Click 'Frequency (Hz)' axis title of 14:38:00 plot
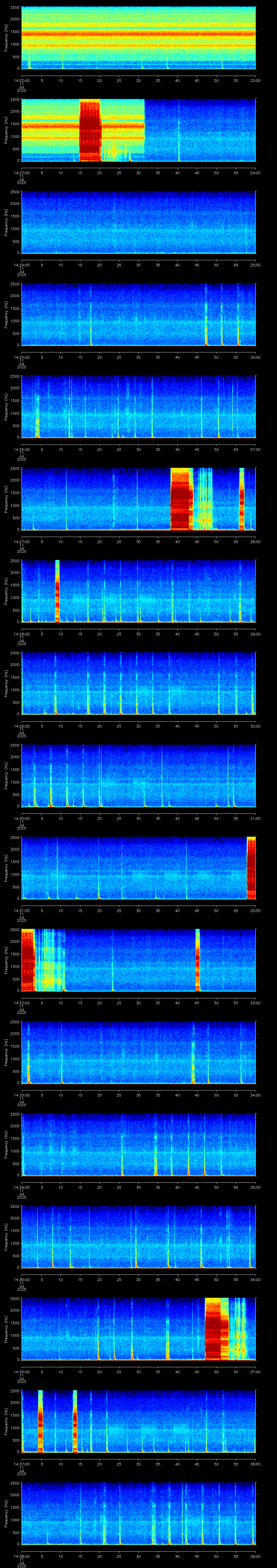 pos(6,1513)
